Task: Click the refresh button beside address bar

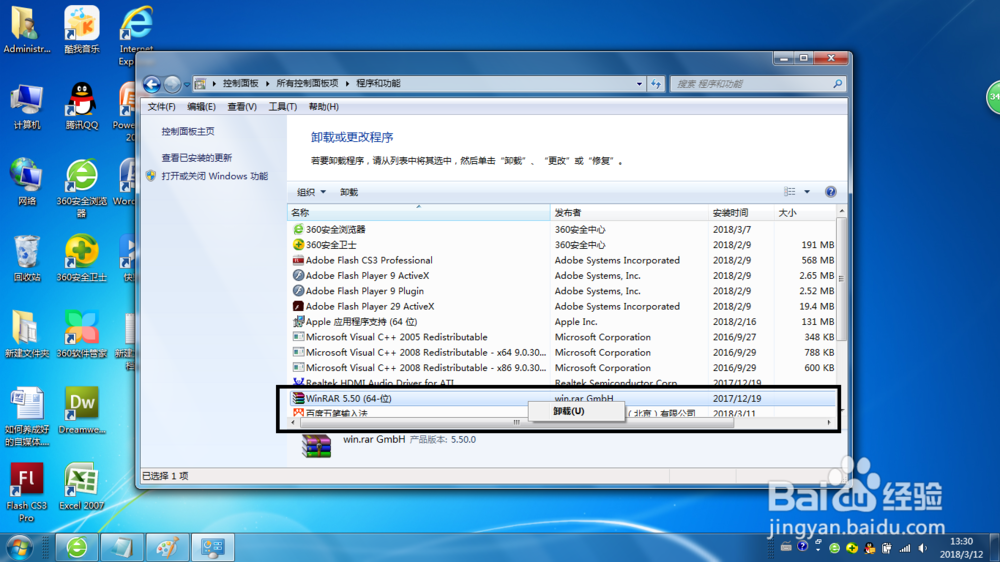Action: 656,84
